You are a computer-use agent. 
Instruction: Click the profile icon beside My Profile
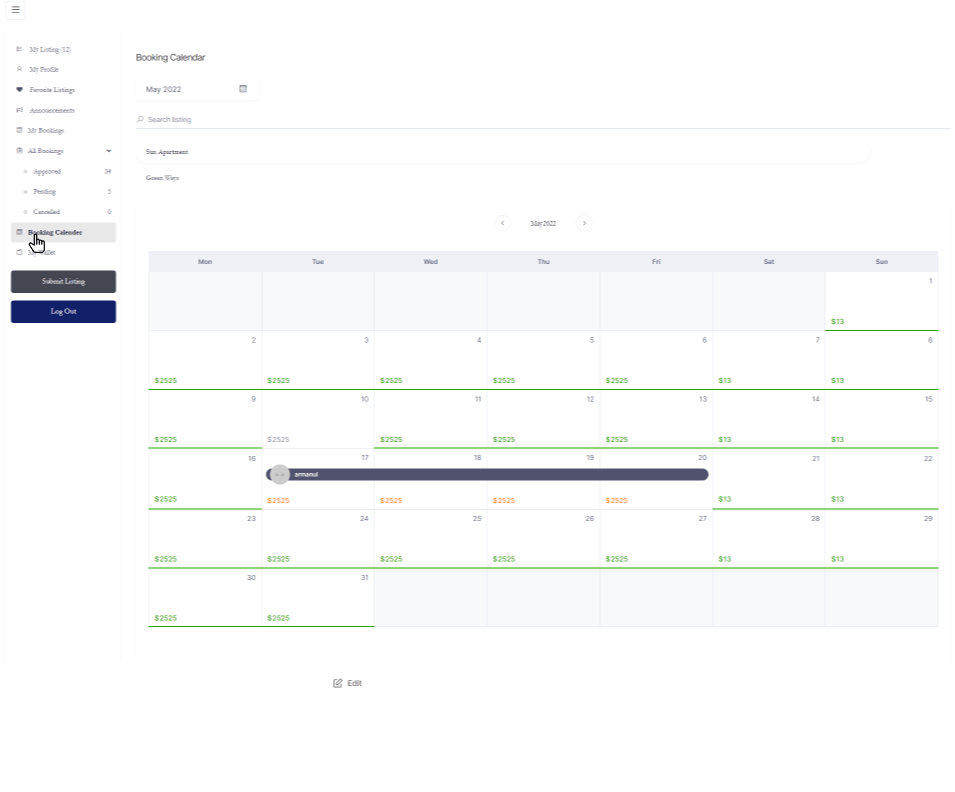(19, 69)
